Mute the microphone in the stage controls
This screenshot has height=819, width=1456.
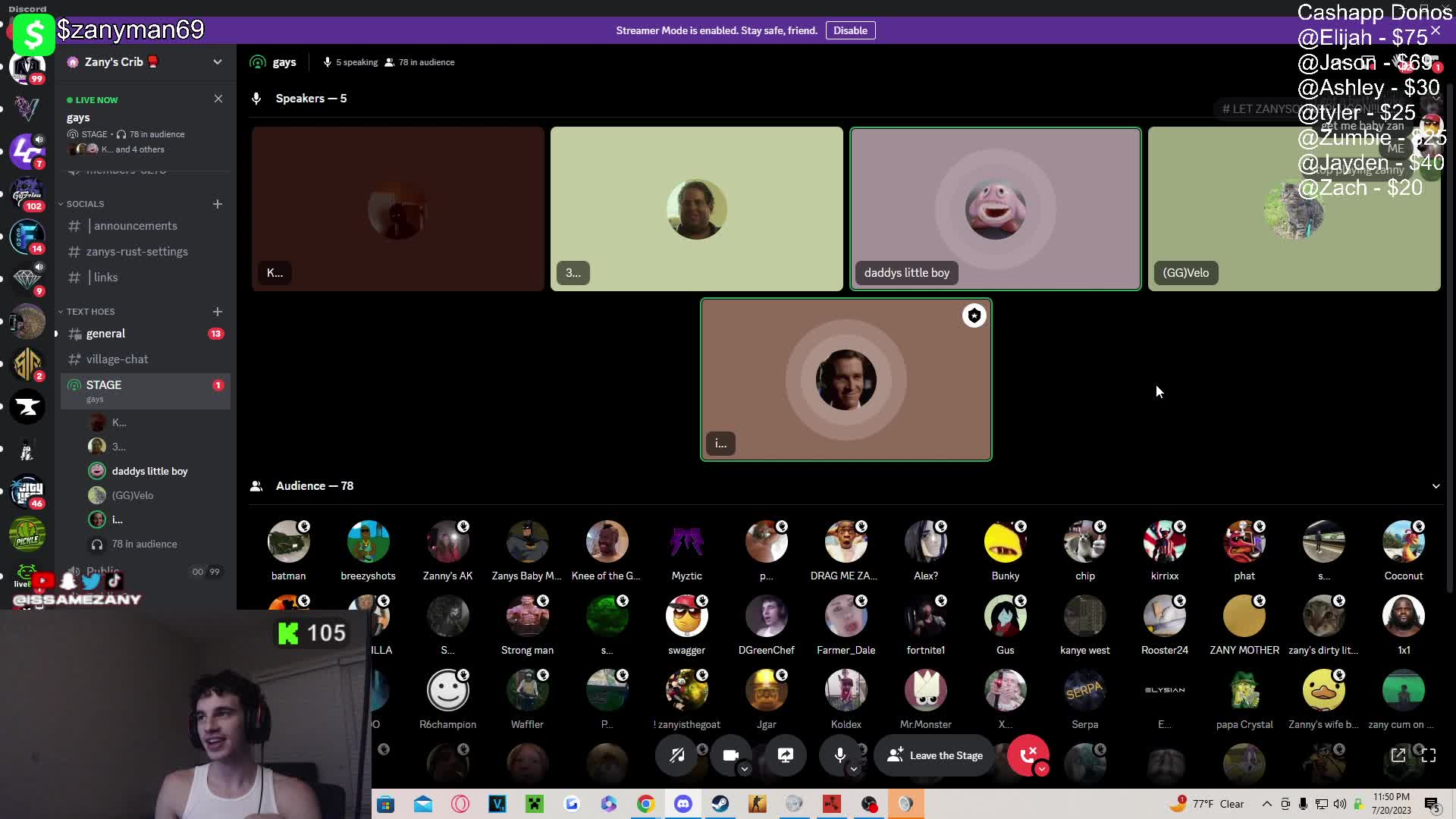point(839,755)
